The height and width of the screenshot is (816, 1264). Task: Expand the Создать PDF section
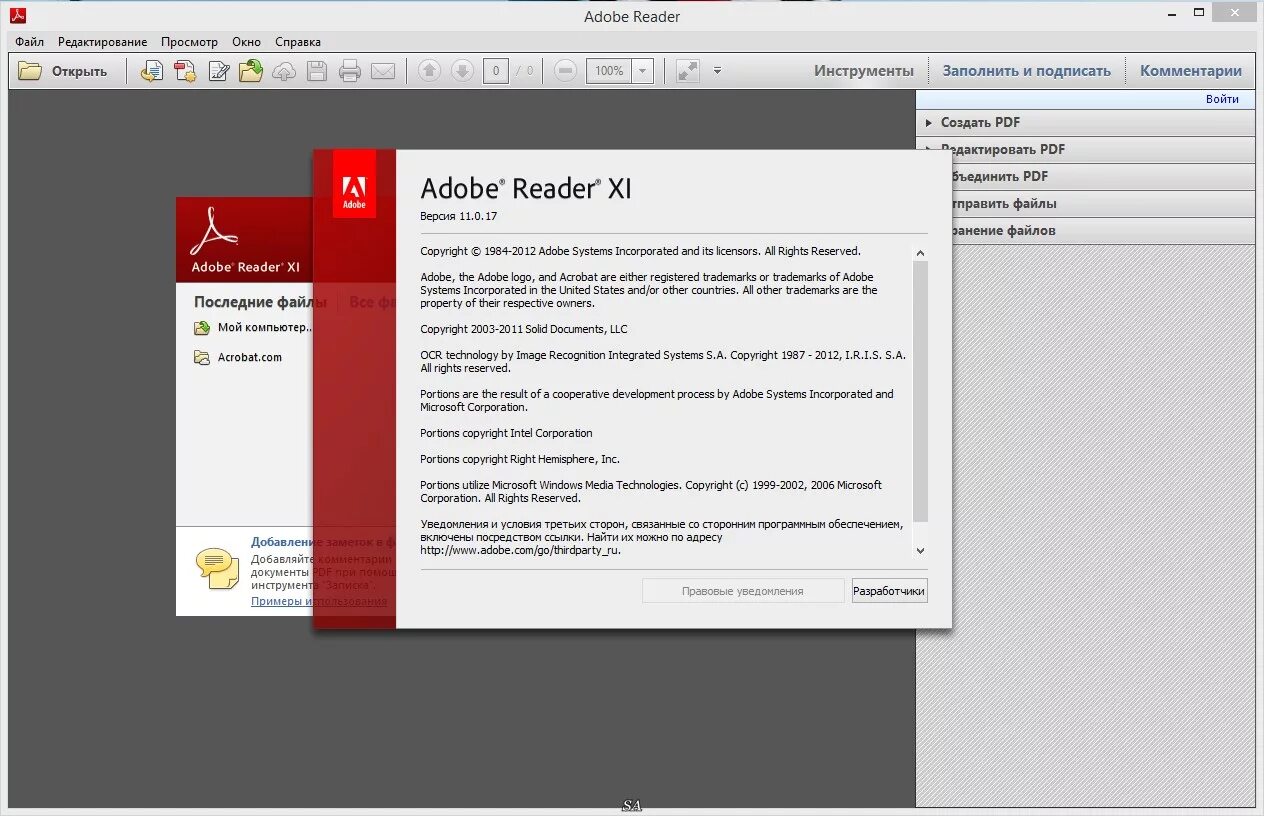1085,122
